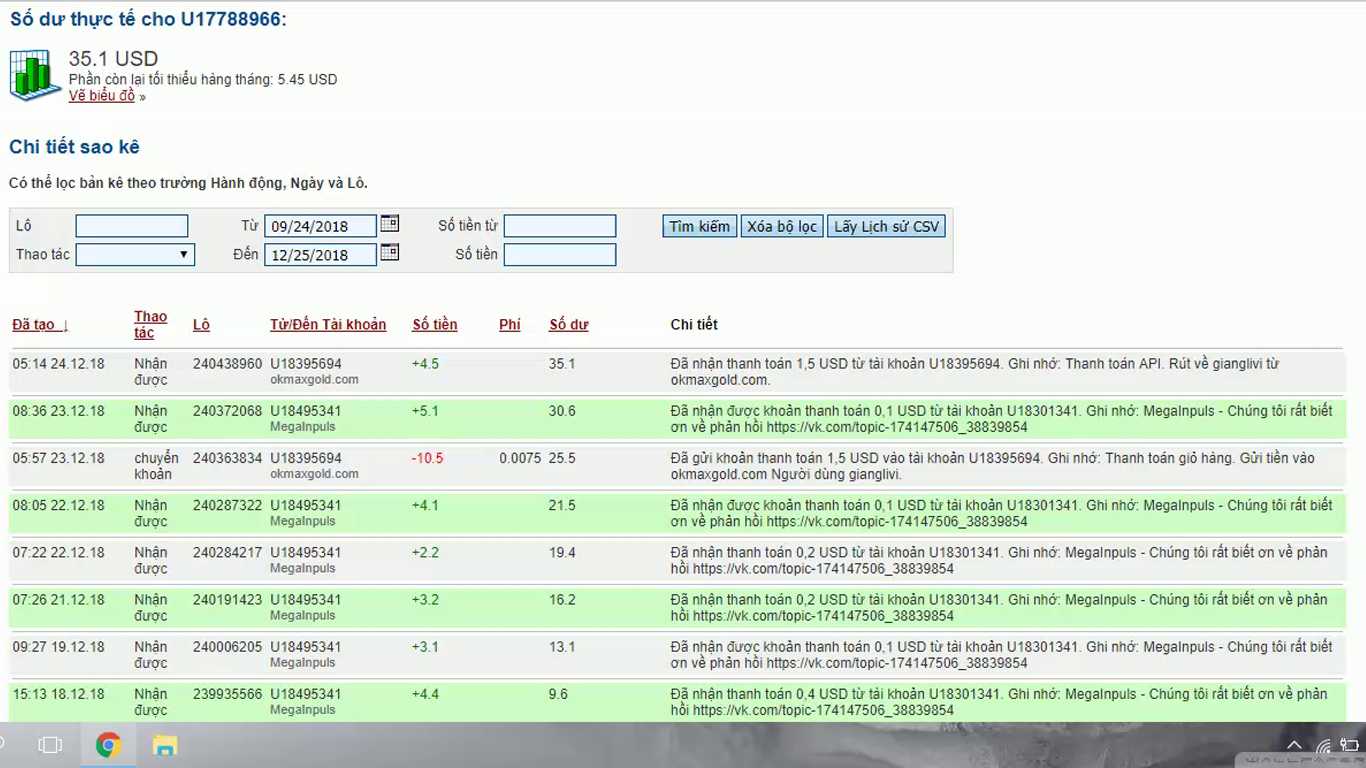Screen dimensions: 1366x768
Task: Expand the Thao tác filter dropdown
Action: tap(135, 255)
